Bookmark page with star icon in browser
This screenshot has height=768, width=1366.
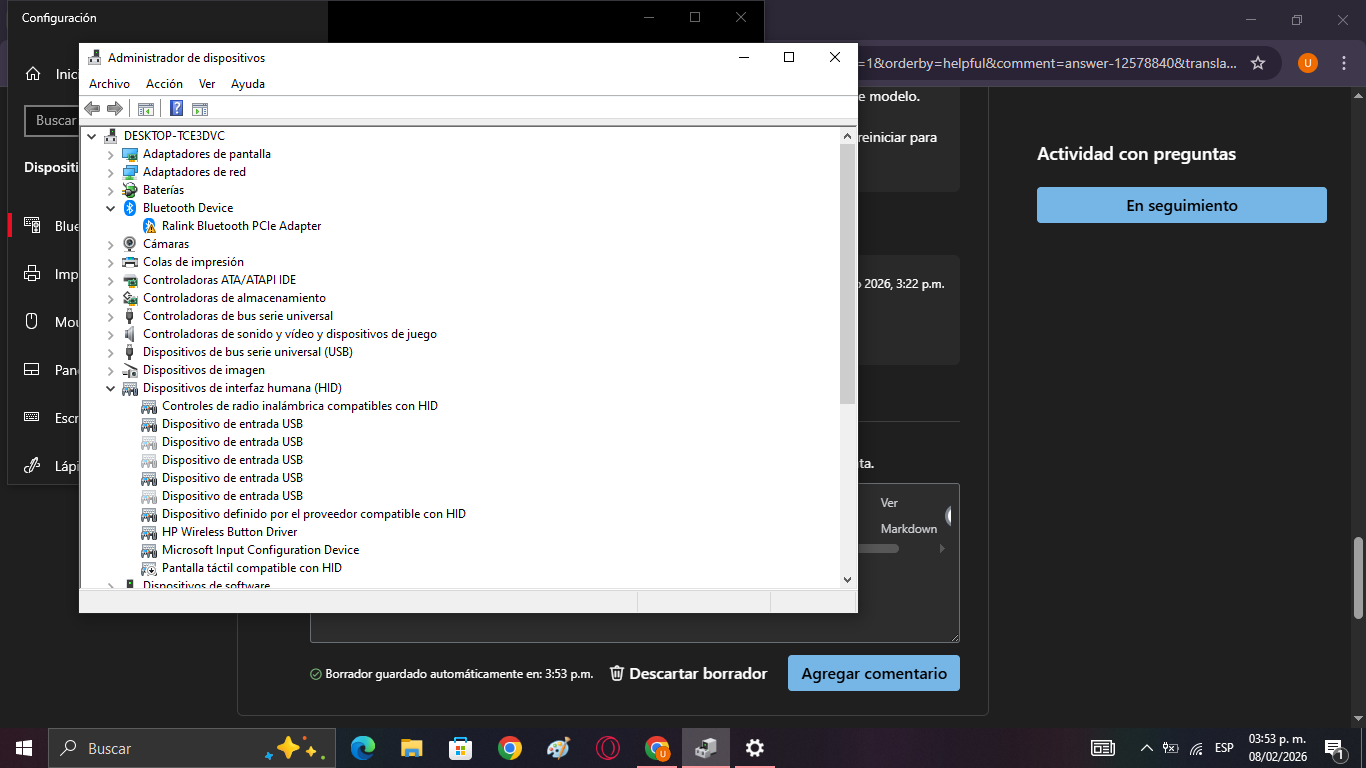tap(1258, 63)
